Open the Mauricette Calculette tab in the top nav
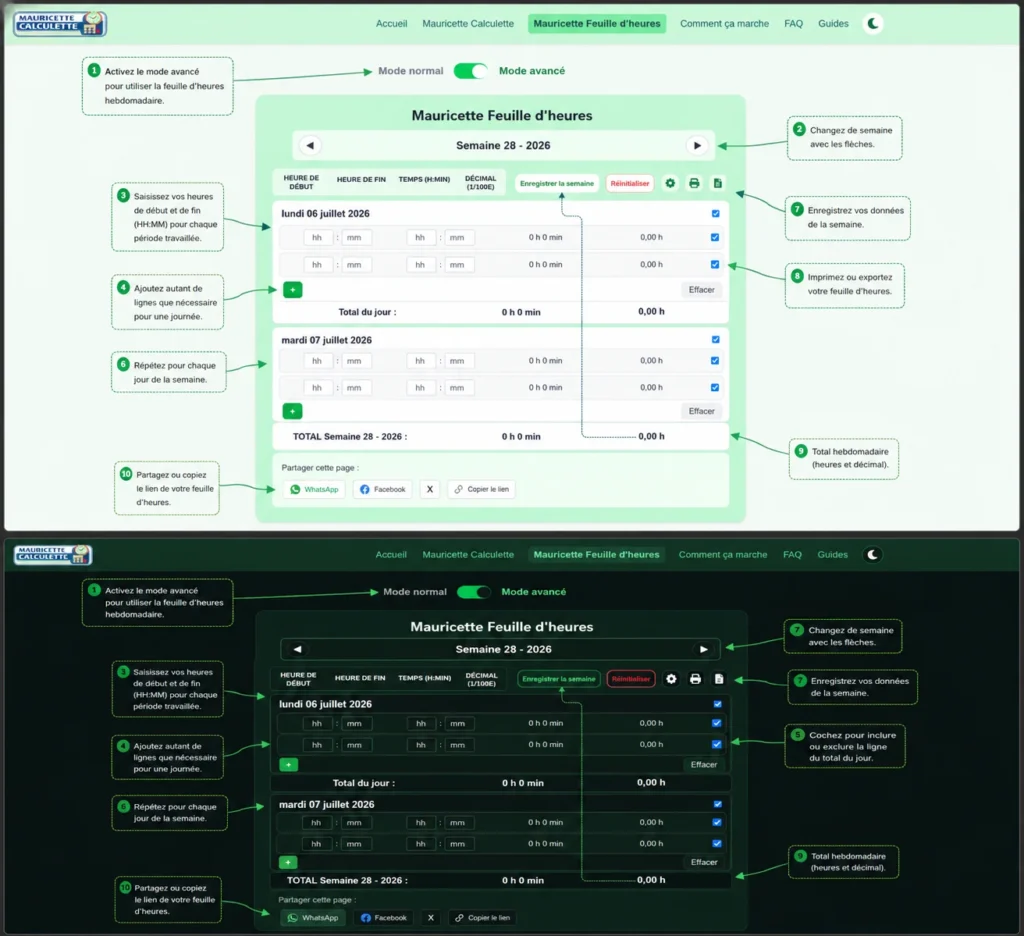Screen dimensions: 1024x936 pyautogui.click(x=468, y=24)
